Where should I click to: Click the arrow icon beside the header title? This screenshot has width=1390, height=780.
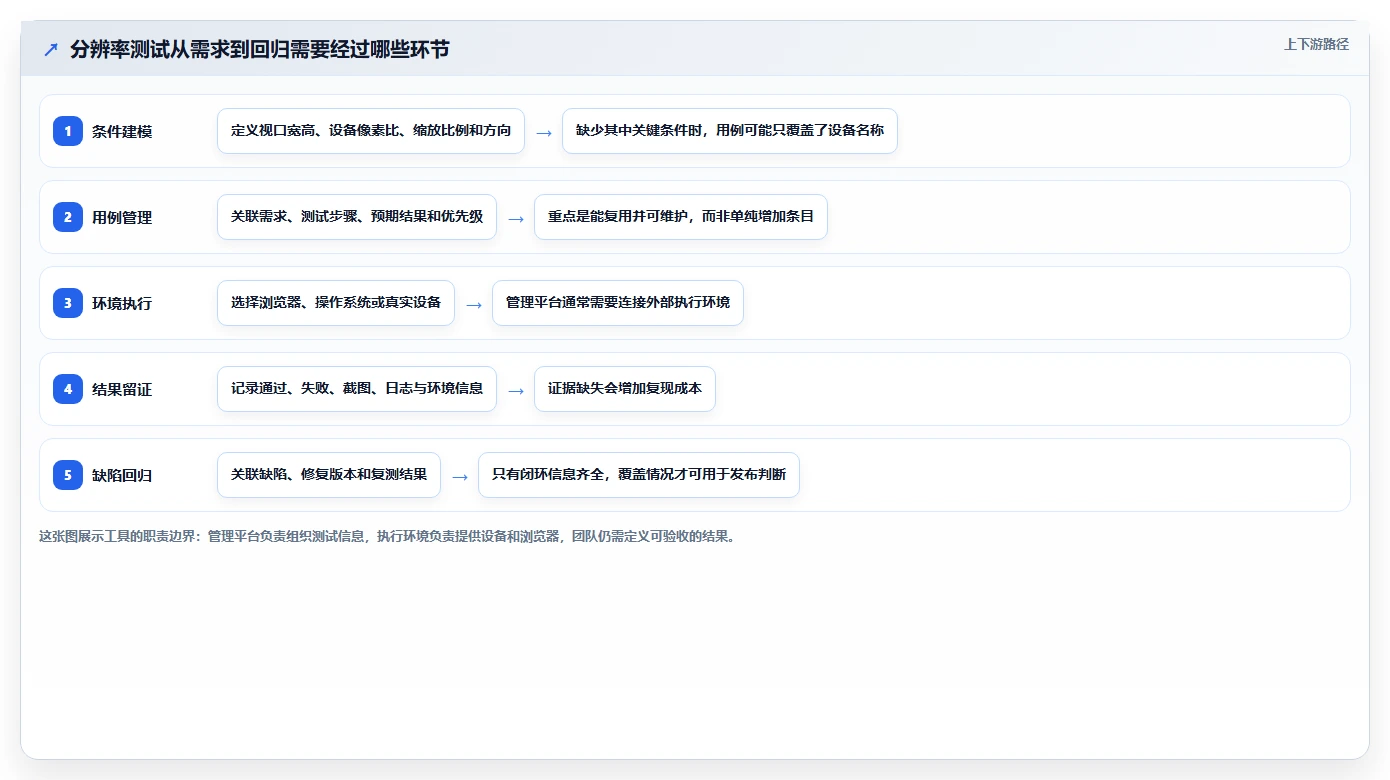click(51, 49)
